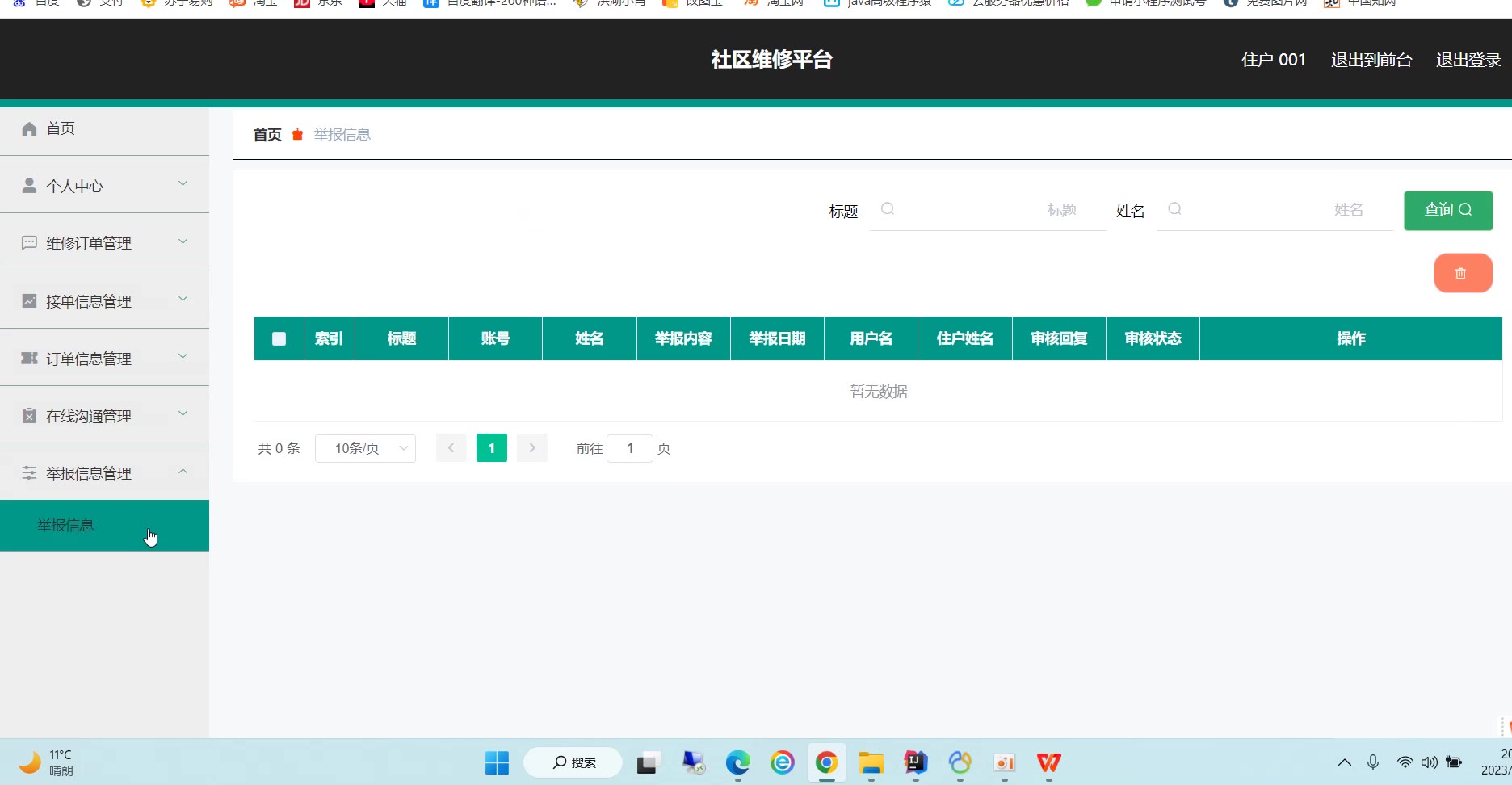Open IntelliJ IDEA from the taskbar
The image size is (1512, 785).
[x=915, y=762]
